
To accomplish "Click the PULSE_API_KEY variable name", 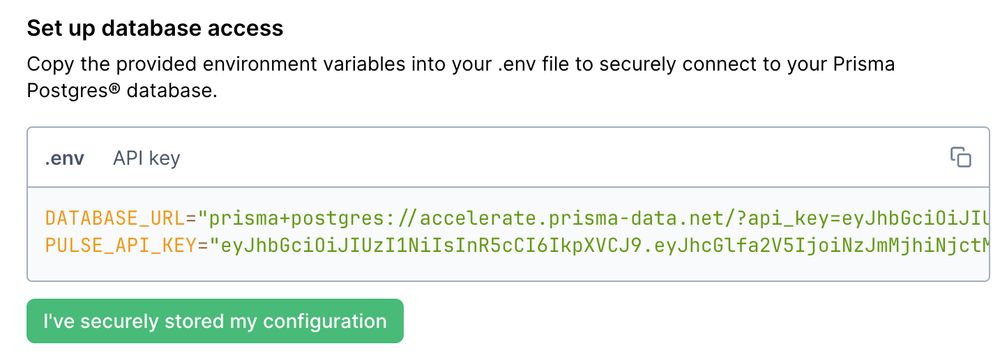I will [121, 245].
